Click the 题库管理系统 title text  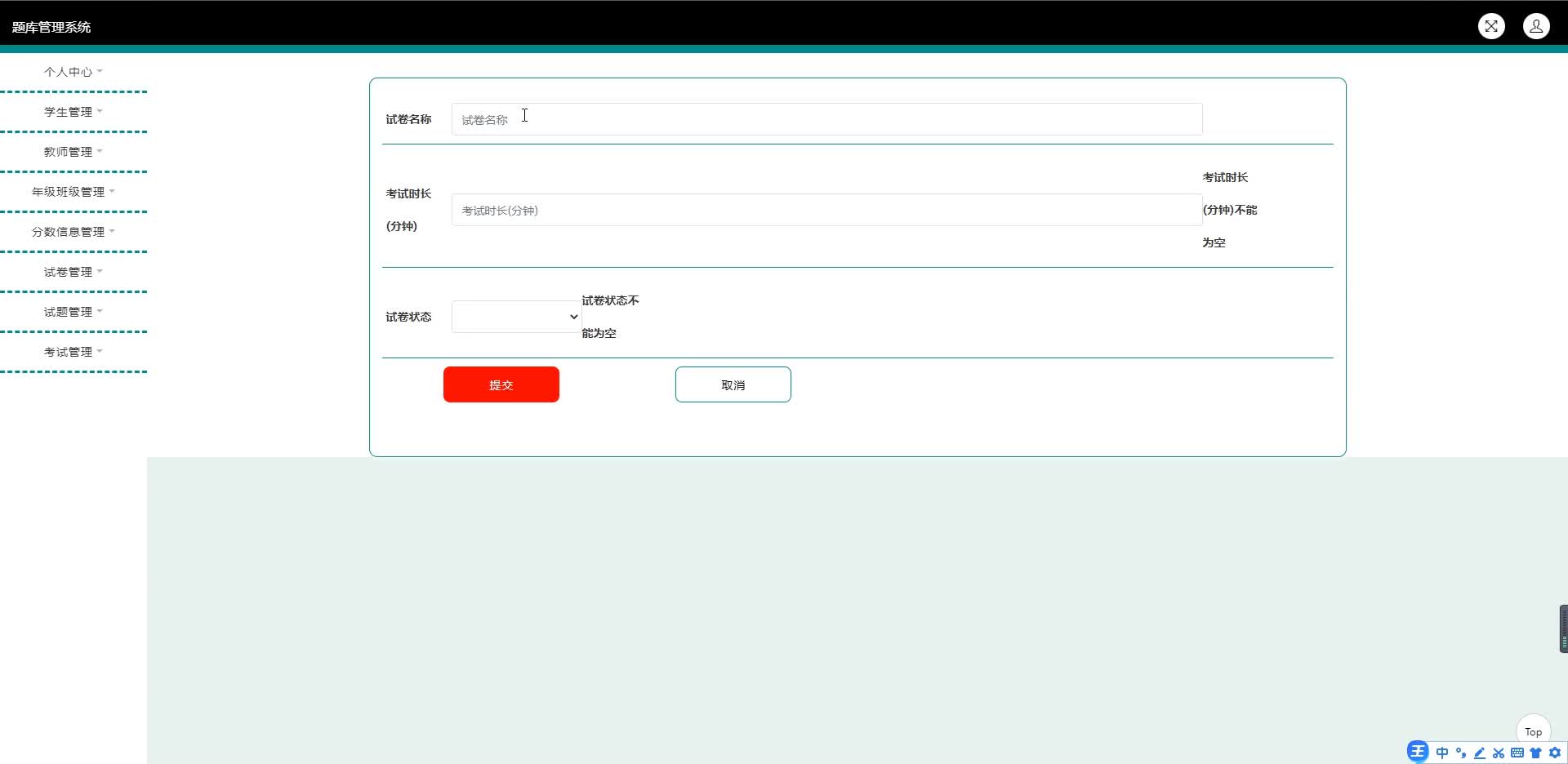click(51, 27)
